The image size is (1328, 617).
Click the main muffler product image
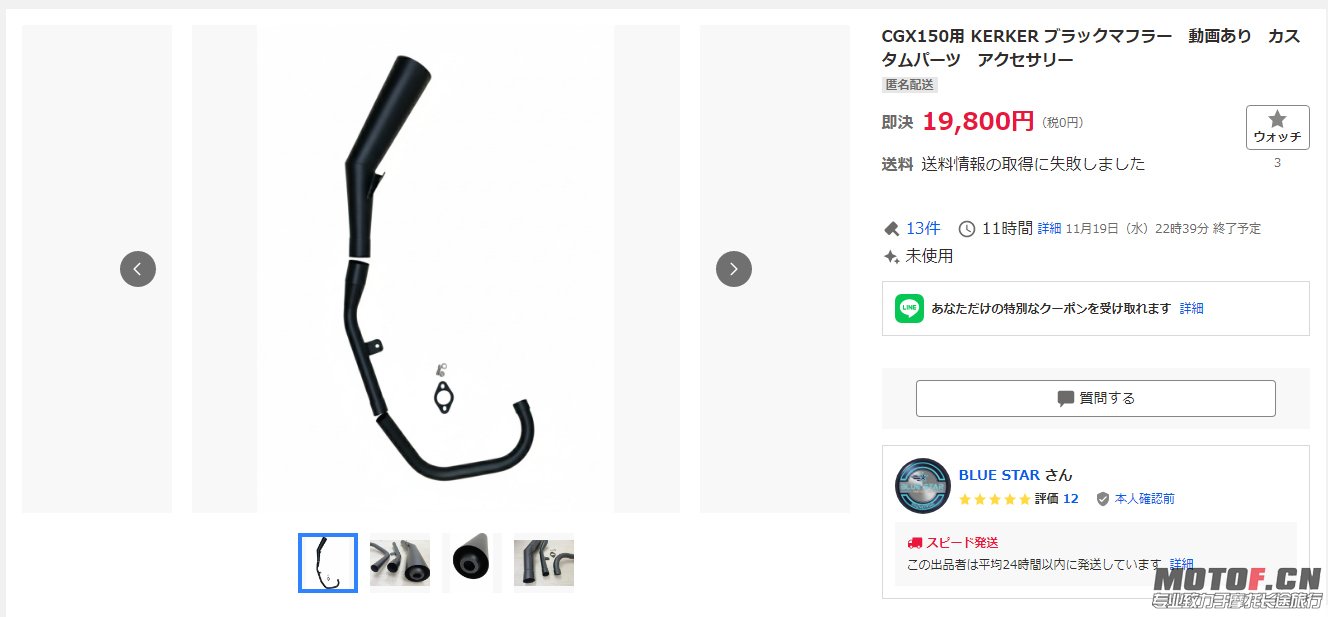tap(435, 269)
